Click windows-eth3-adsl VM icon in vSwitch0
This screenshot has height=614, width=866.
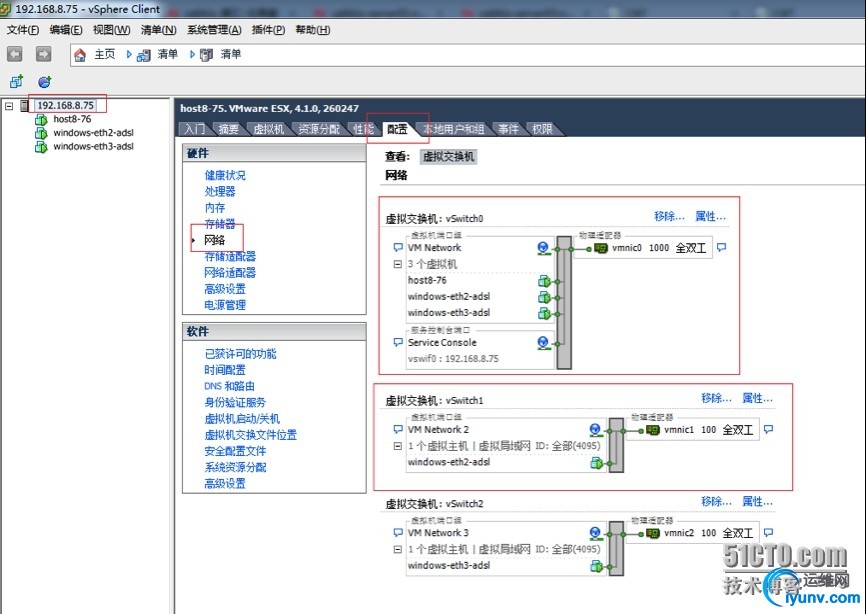coord(544,314)
